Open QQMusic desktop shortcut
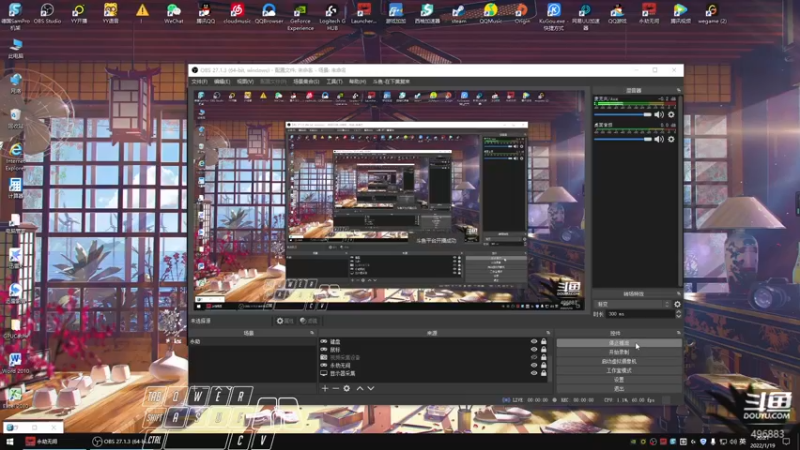 click(x=490, y=13)
